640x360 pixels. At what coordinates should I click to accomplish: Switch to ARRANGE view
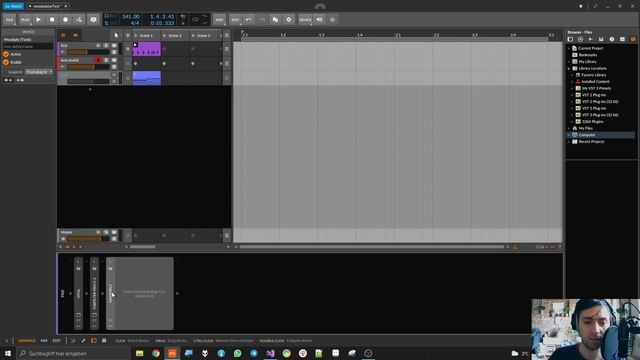[x=27, y=340]
